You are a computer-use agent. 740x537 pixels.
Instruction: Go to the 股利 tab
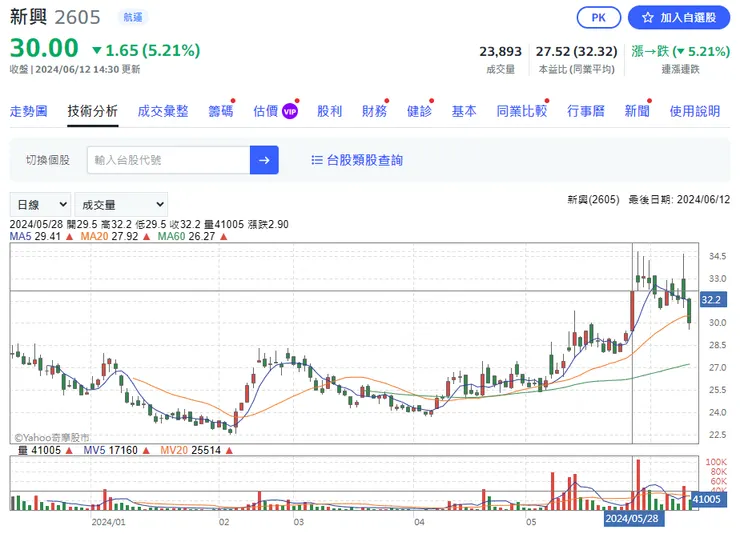[329, 111]
